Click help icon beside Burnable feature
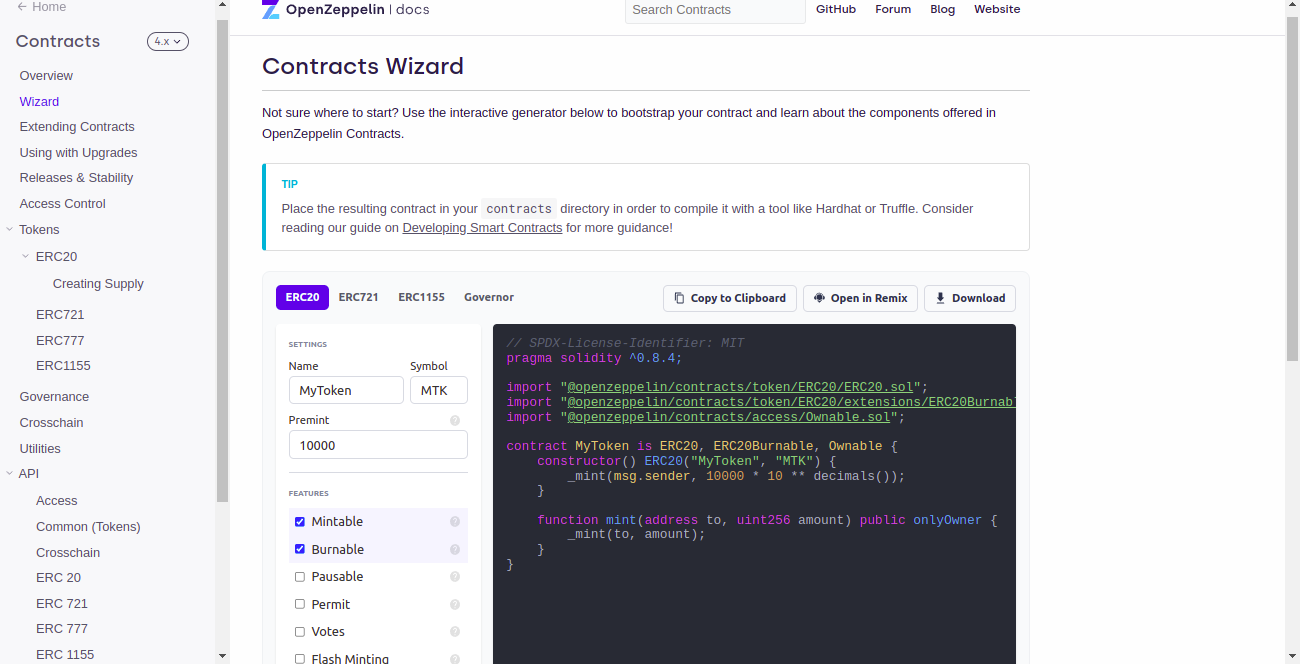This screenshot has height=664, width=1300. tap(455, 550)
